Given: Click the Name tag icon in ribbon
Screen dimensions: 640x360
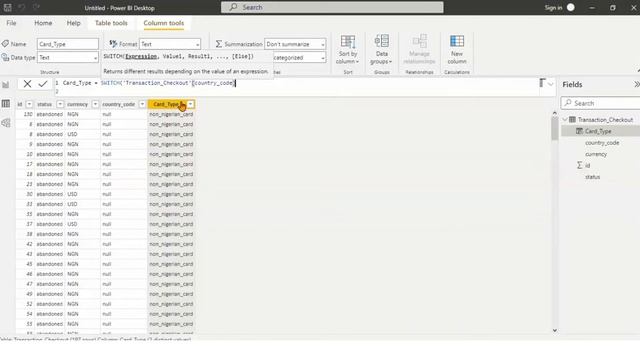Looking at the screenshot, I should point(5,44).
